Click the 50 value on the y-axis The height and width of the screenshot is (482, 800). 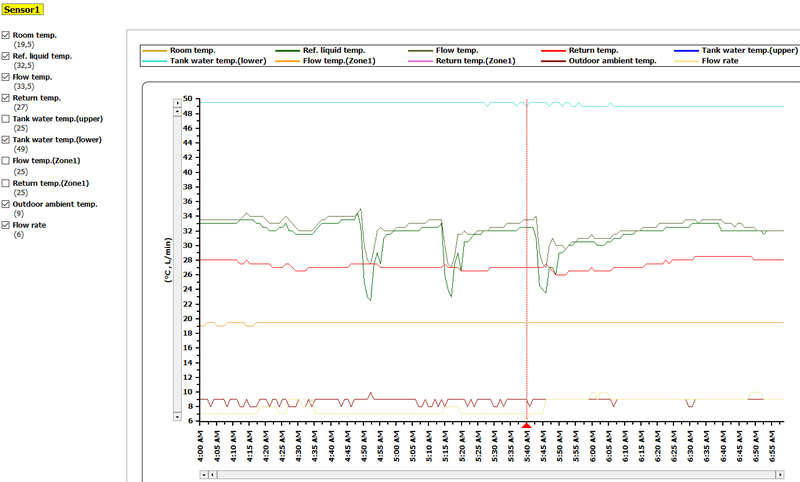tap(188, 98)
